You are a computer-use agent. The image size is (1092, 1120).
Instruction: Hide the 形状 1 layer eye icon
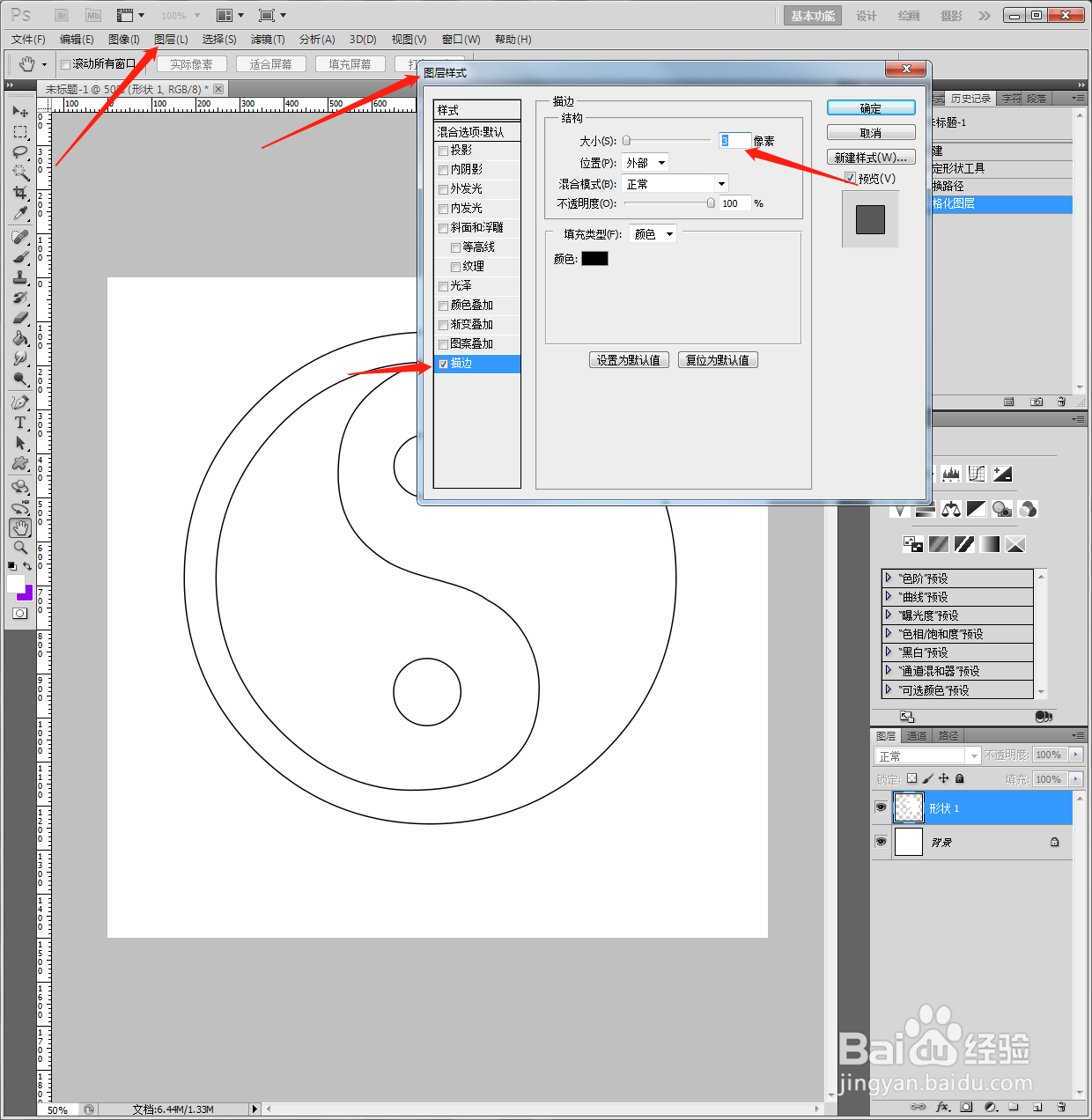(881, 807)
